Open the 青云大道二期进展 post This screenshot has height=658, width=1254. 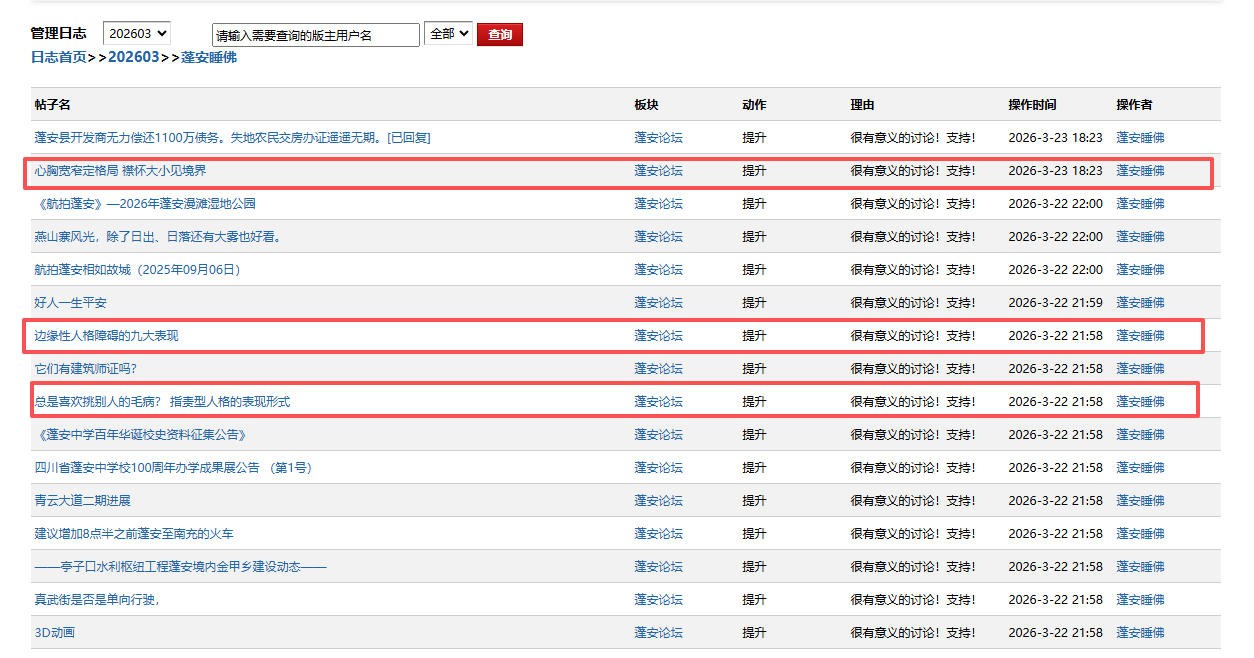[82, 501]
